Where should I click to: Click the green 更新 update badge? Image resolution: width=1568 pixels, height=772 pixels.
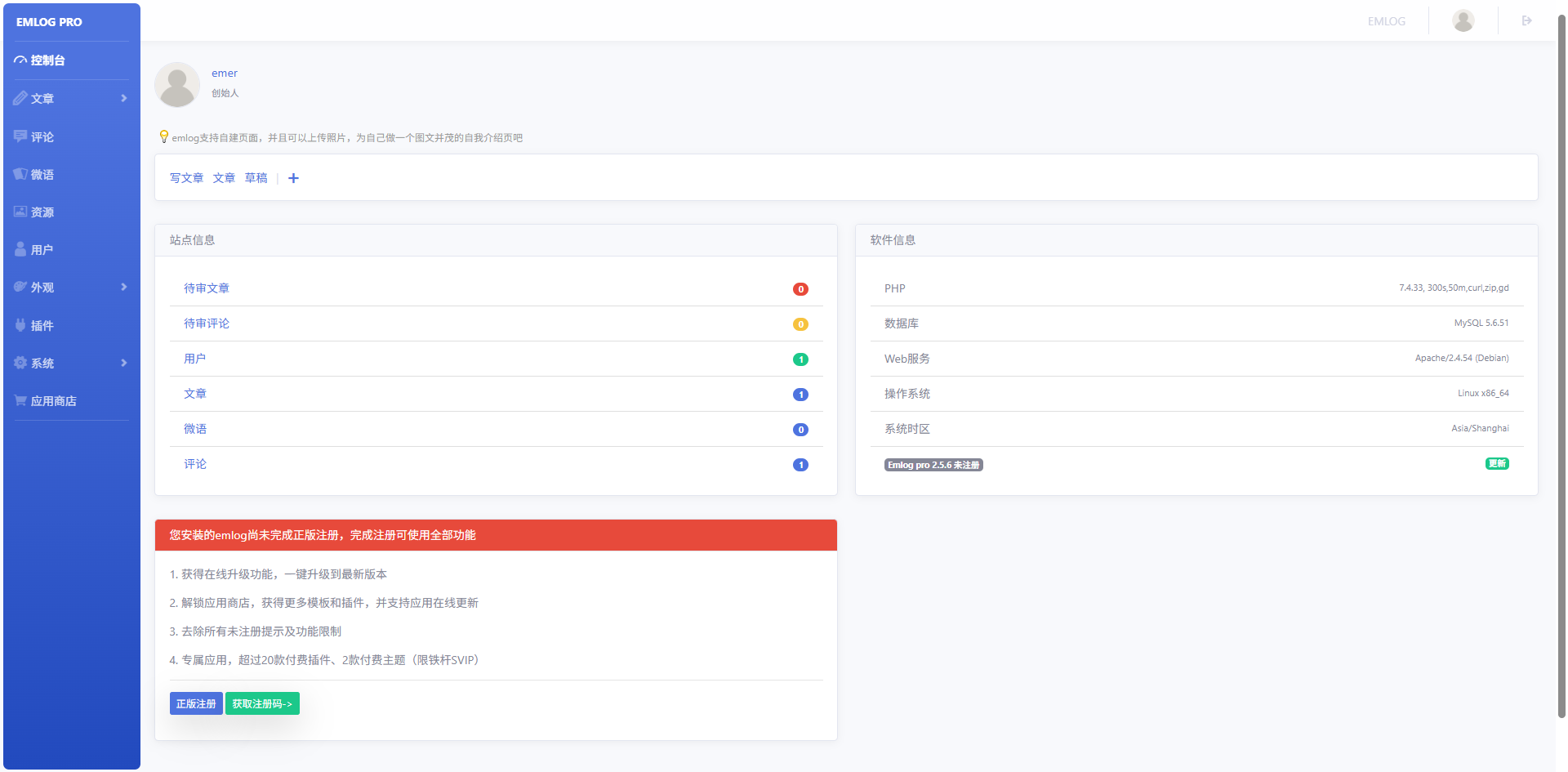coord(1497,464)
